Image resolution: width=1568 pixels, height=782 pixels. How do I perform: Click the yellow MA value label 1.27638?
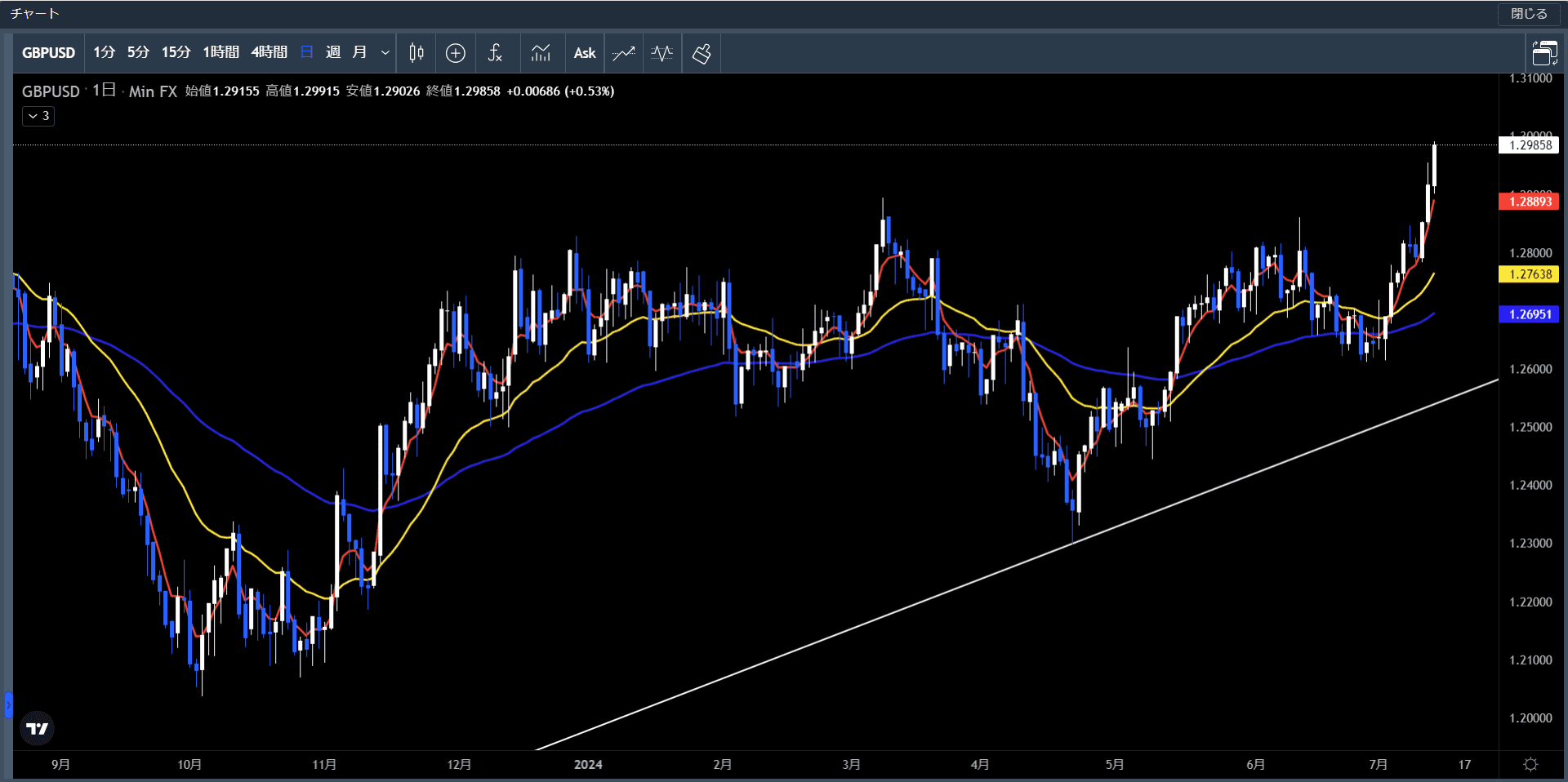point(1529,274)
